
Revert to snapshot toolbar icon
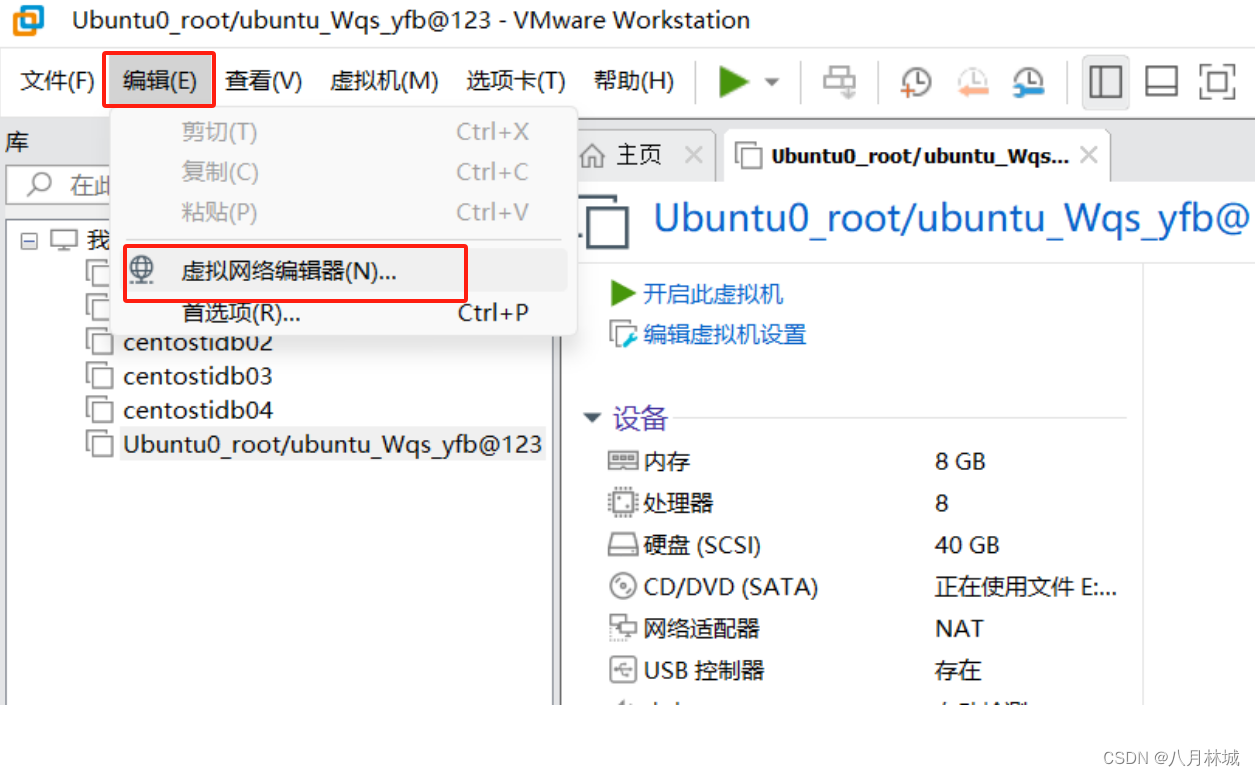[x=971, y=82]
